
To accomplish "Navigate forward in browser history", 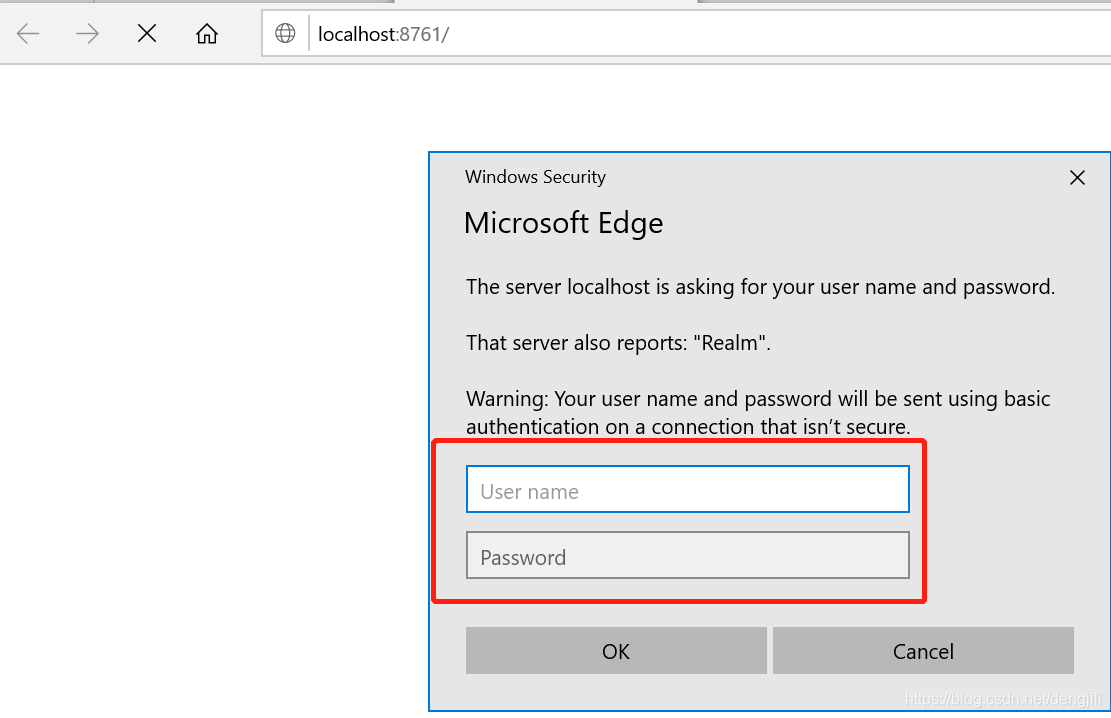I will (87, 33).
